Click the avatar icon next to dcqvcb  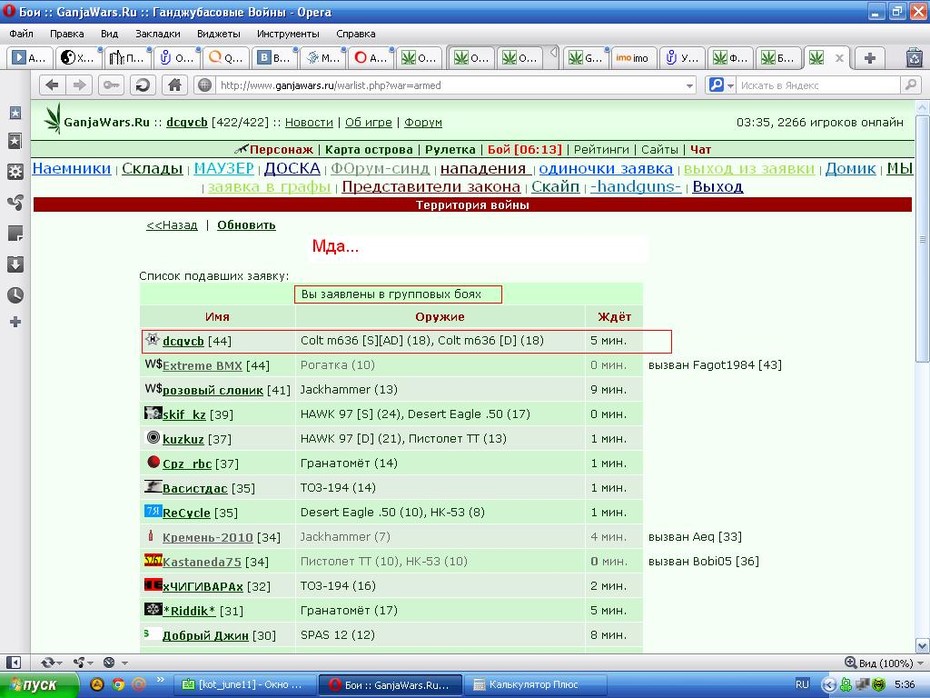(x=152, y=340)
